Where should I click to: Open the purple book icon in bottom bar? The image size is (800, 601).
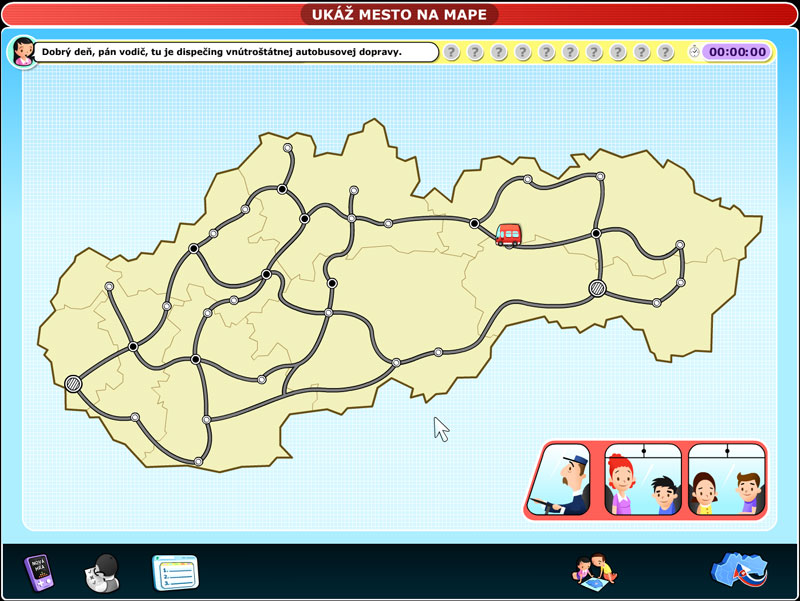37,572
